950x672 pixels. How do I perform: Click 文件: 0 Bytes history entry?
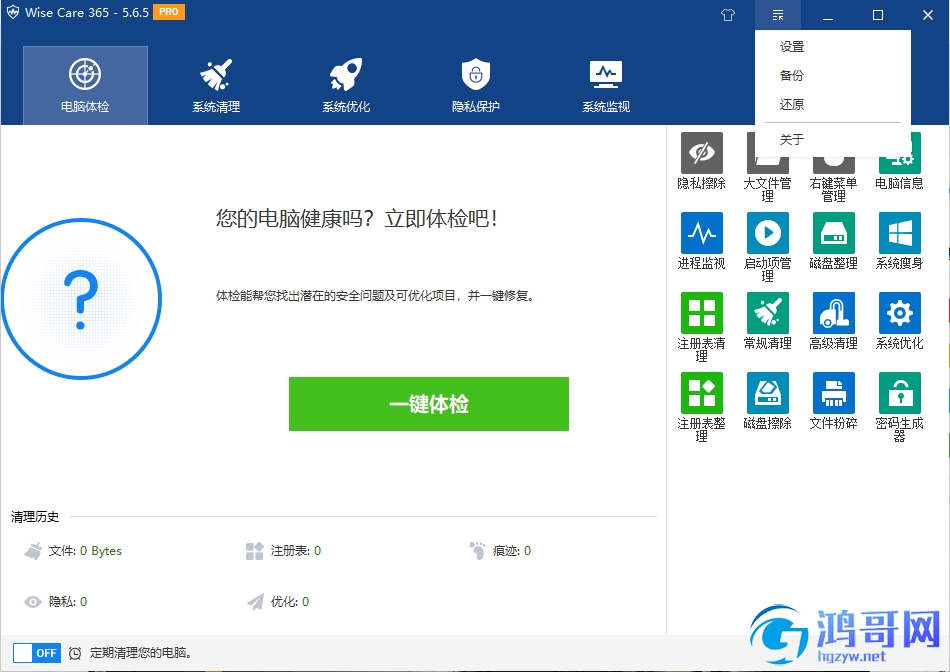click(73, 551)
